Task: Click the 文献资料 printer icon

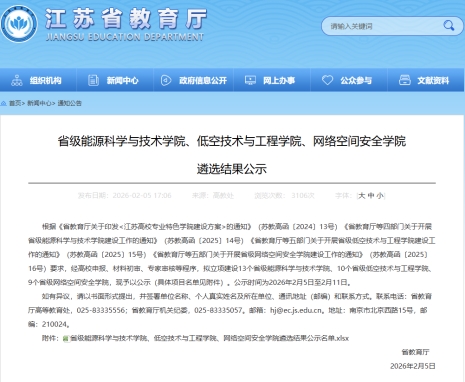Action: (x=405, y=80)
